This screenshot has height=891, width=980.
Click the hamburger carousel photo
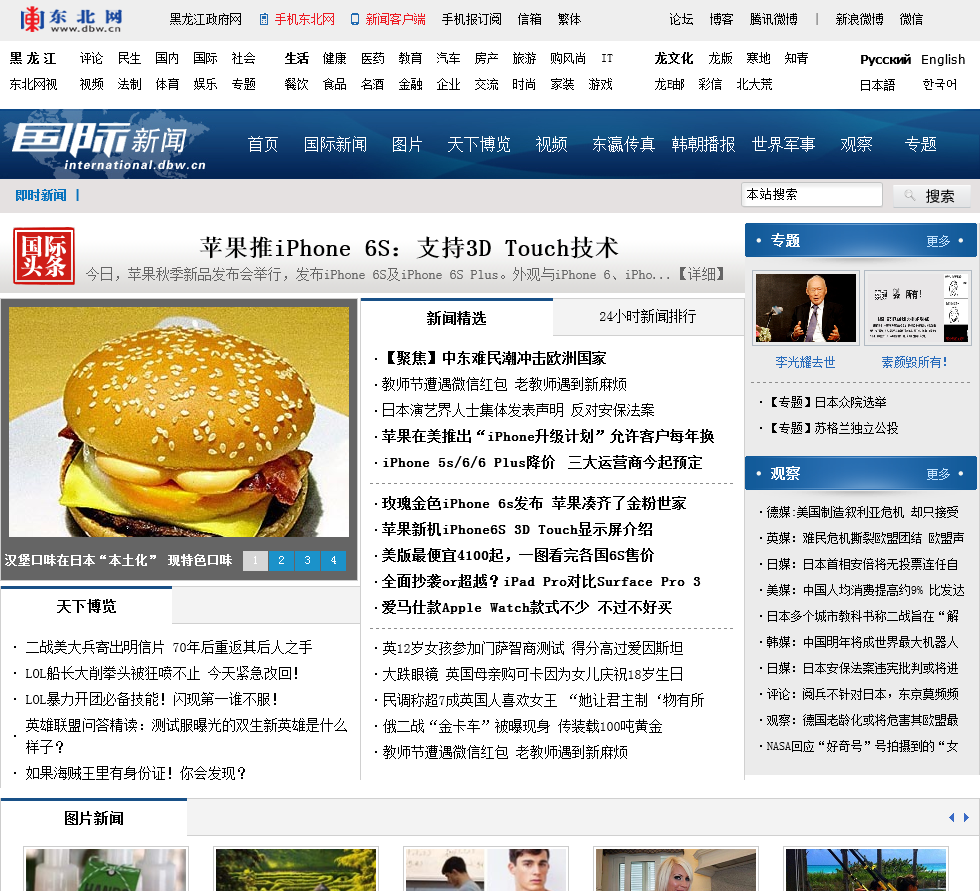coord(179,422)
